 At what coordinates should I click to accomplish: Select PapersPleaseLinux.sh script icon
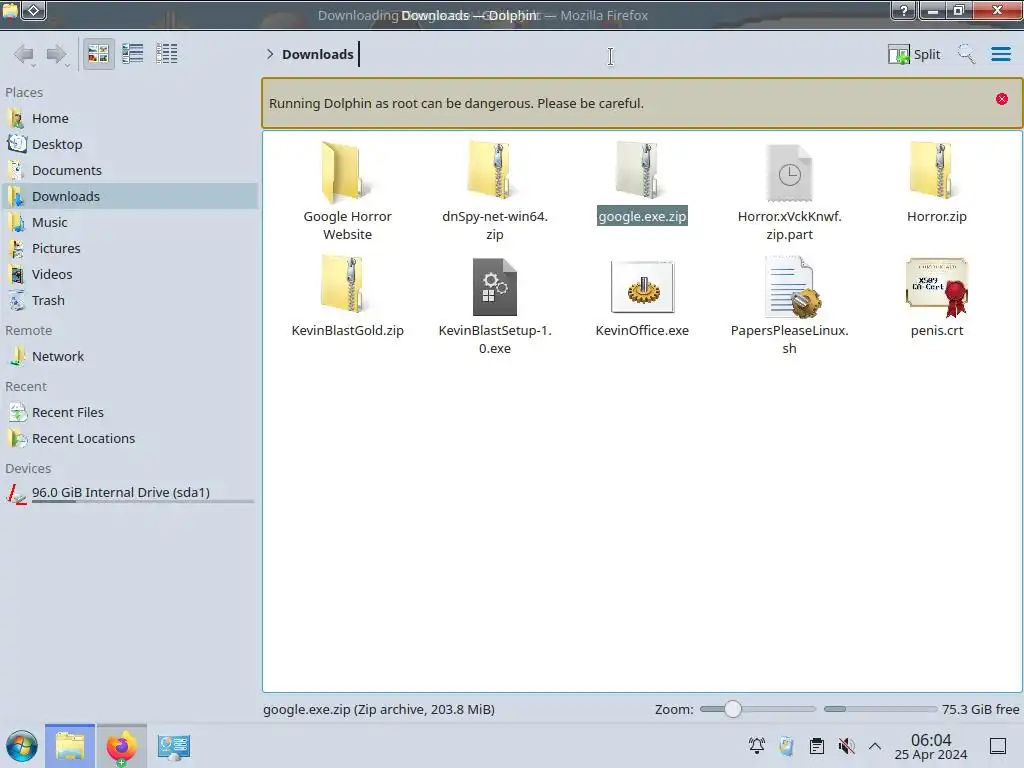792,287
